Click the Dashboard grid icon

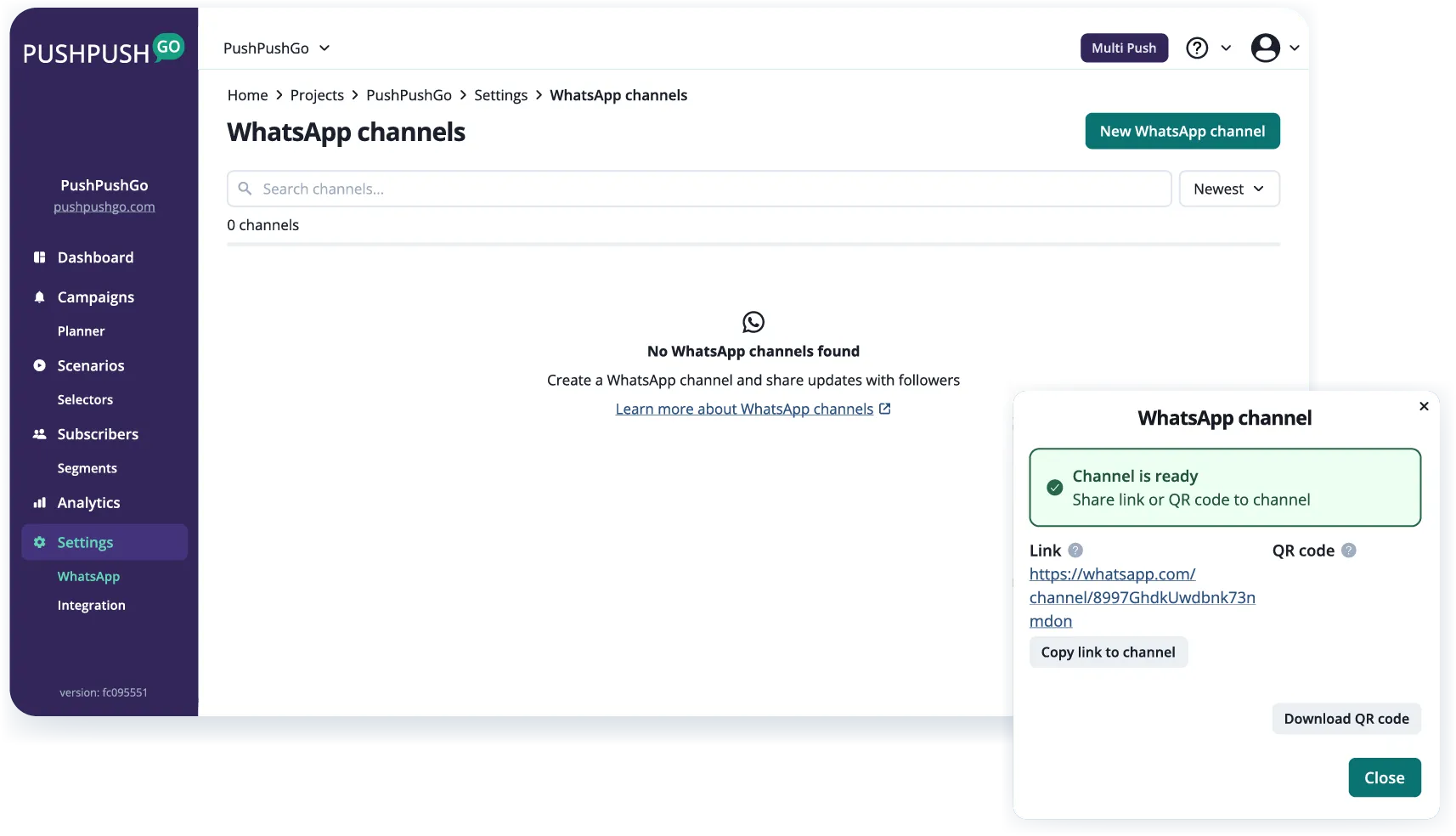tap(39, 257)
